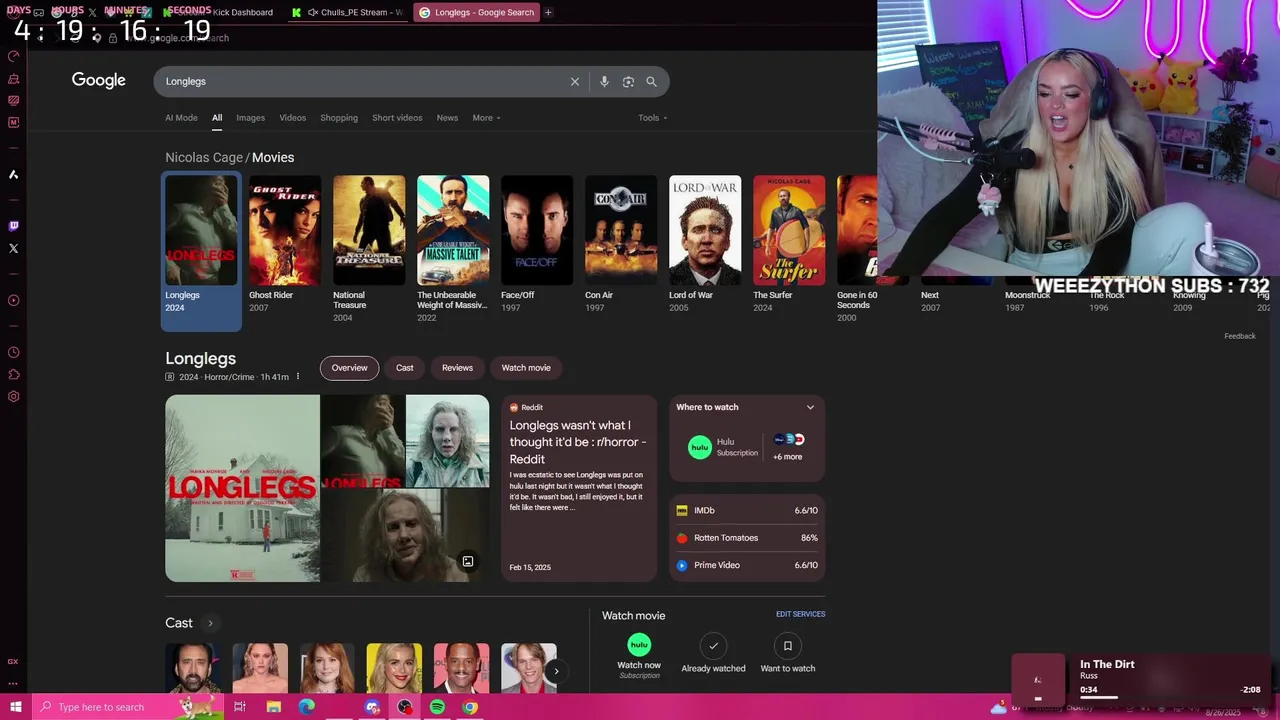Select National Treasure movie poster

coord(369,231)
